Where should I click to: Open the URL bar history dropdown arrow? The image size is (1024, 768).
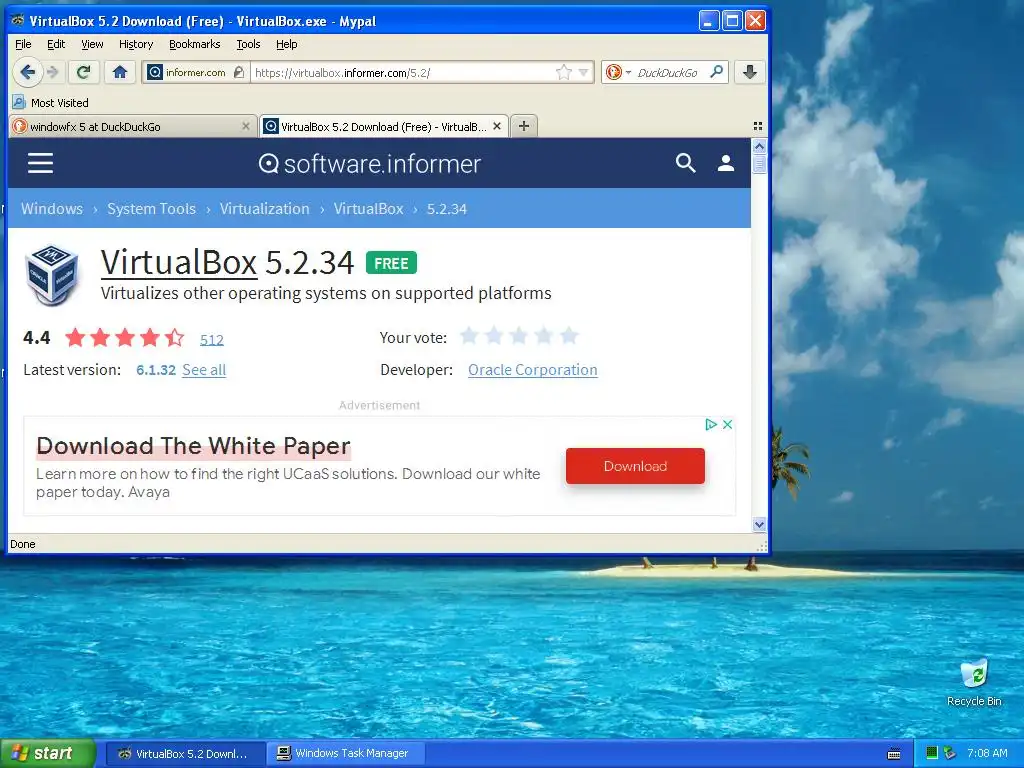[x=583, y=72]
